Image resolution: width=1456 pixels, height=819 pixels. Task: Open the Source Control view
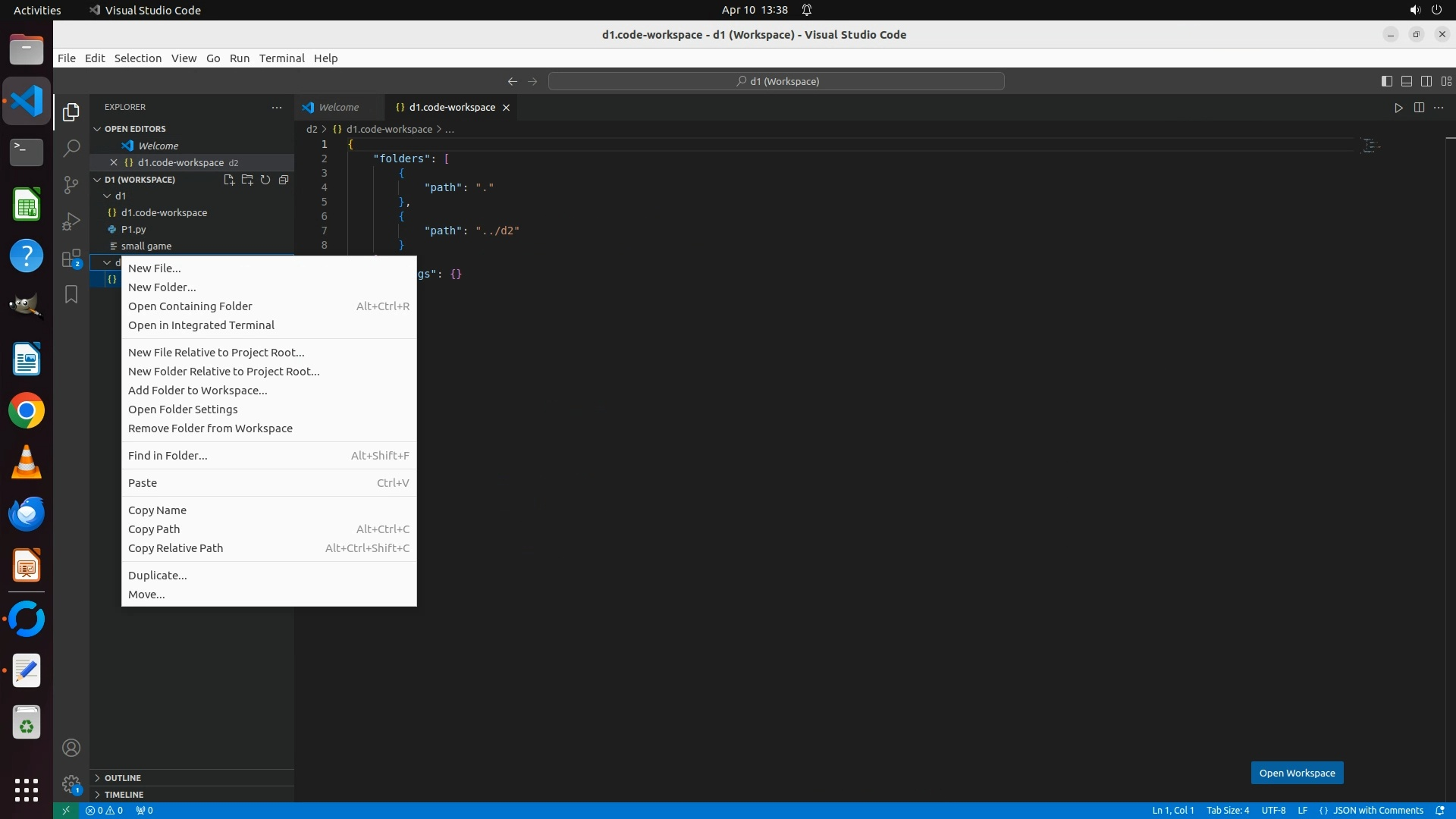click(x=71, y=184)
